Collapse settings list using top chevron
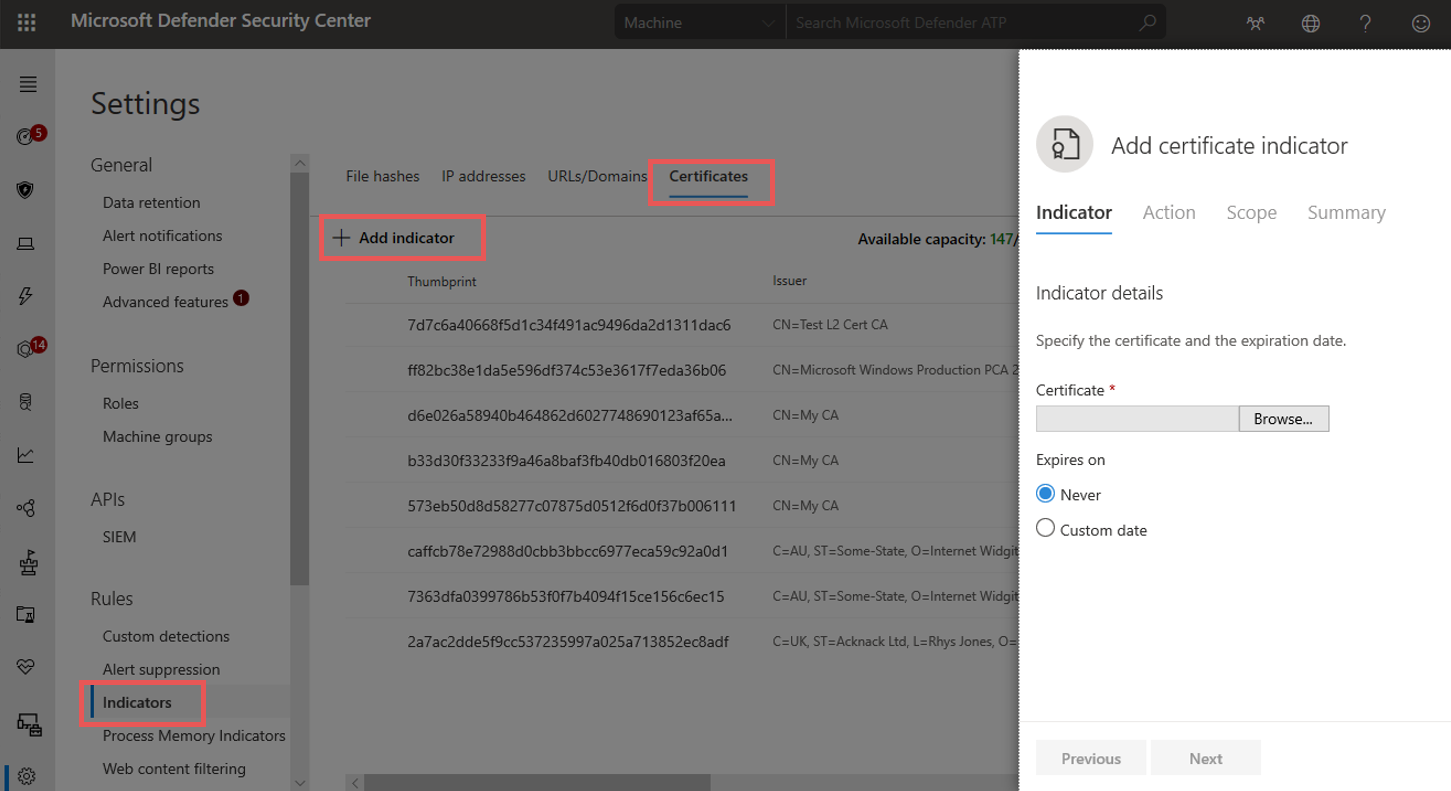 tap(299, 161)
